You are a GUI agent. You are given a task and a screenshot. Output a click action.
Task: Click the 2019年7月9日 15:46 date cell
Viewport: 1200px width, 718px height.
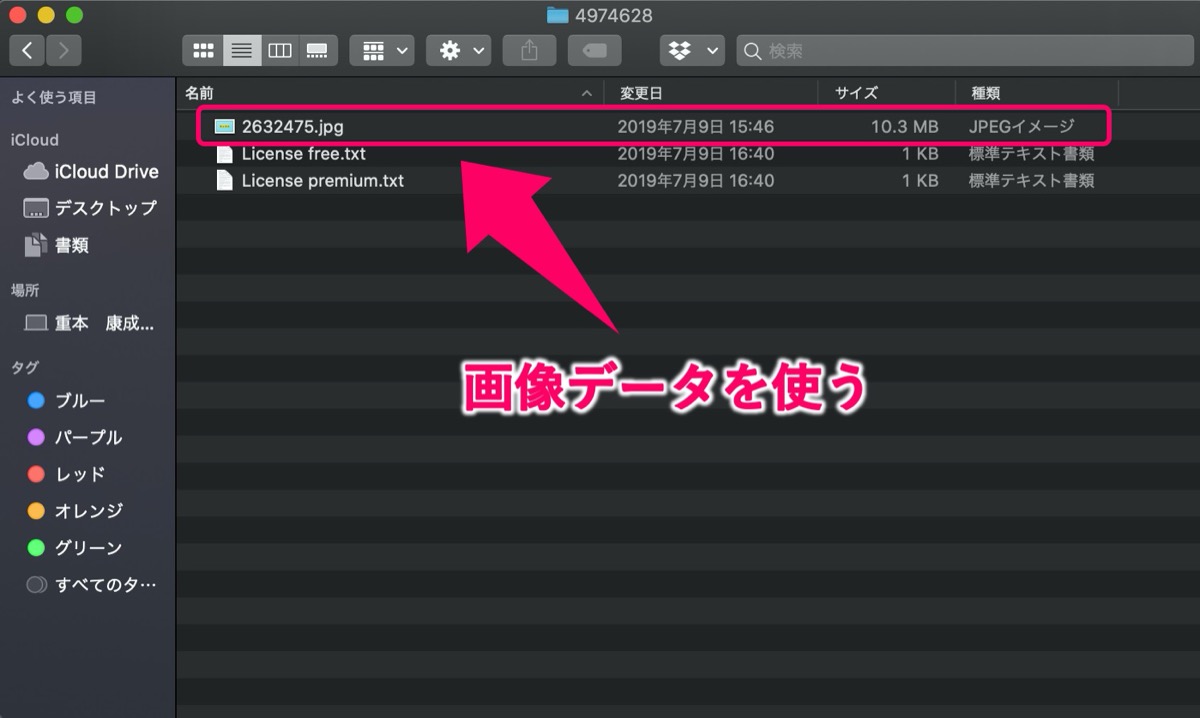695,127
